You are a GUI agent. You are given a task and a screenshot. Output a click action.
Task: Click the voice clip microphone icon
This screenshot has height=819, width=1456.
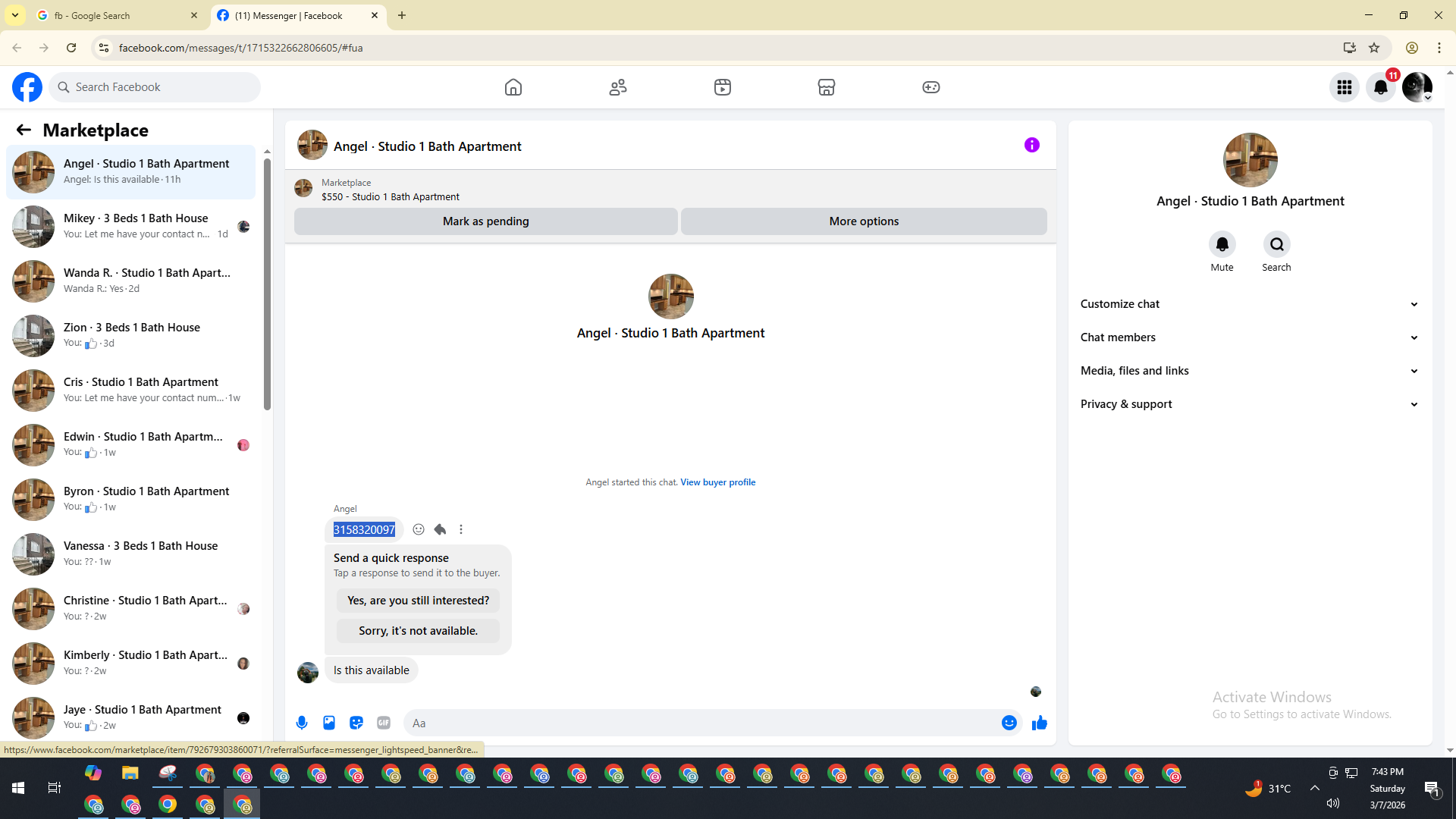pos(302,723)
